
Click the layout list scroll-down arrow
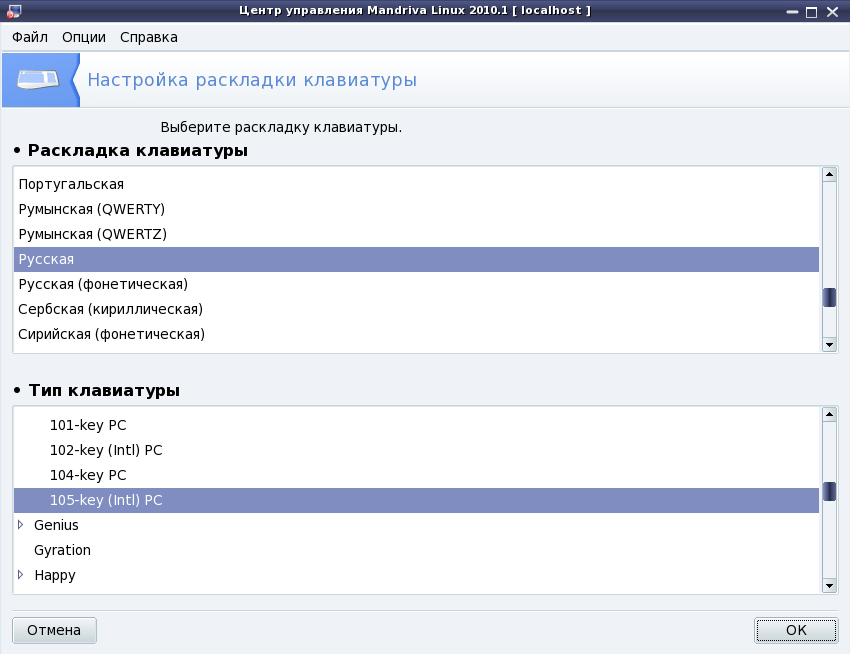point(829,344)
